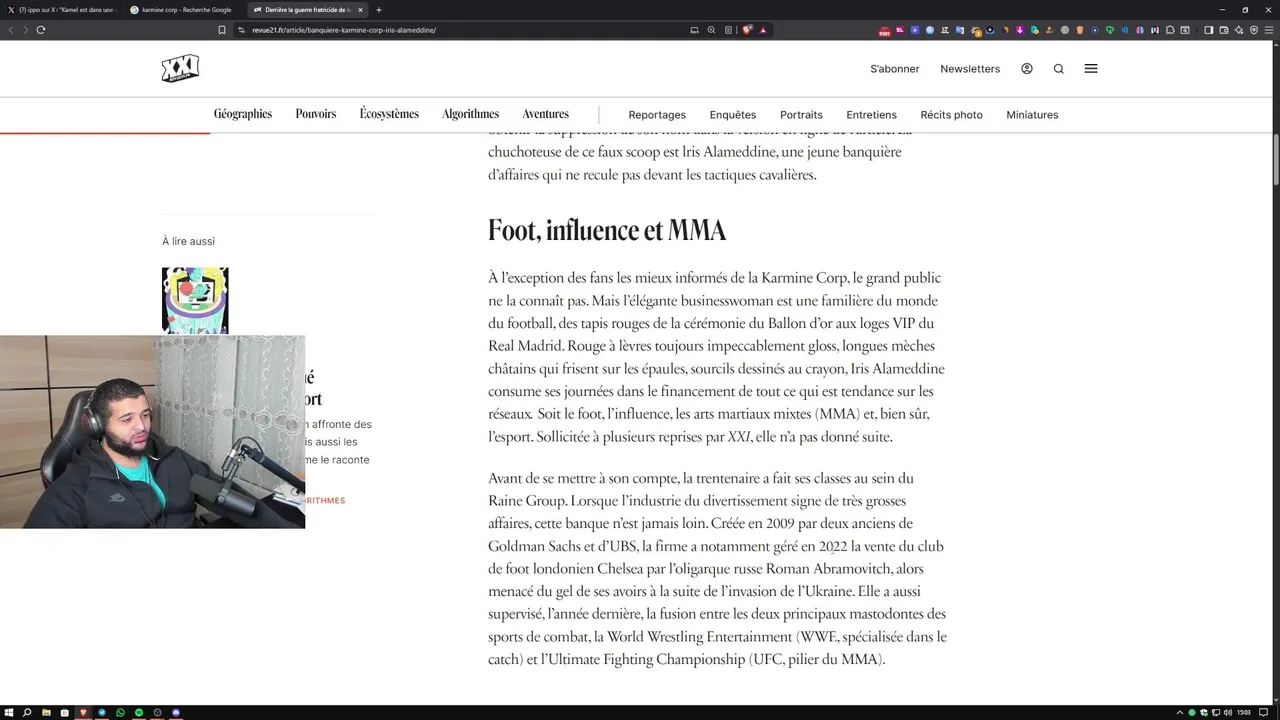Image resolution: width=1280 pixels, height=720 pixels.
Task: Reload the page with the refresh button
Action: [41, 30]
